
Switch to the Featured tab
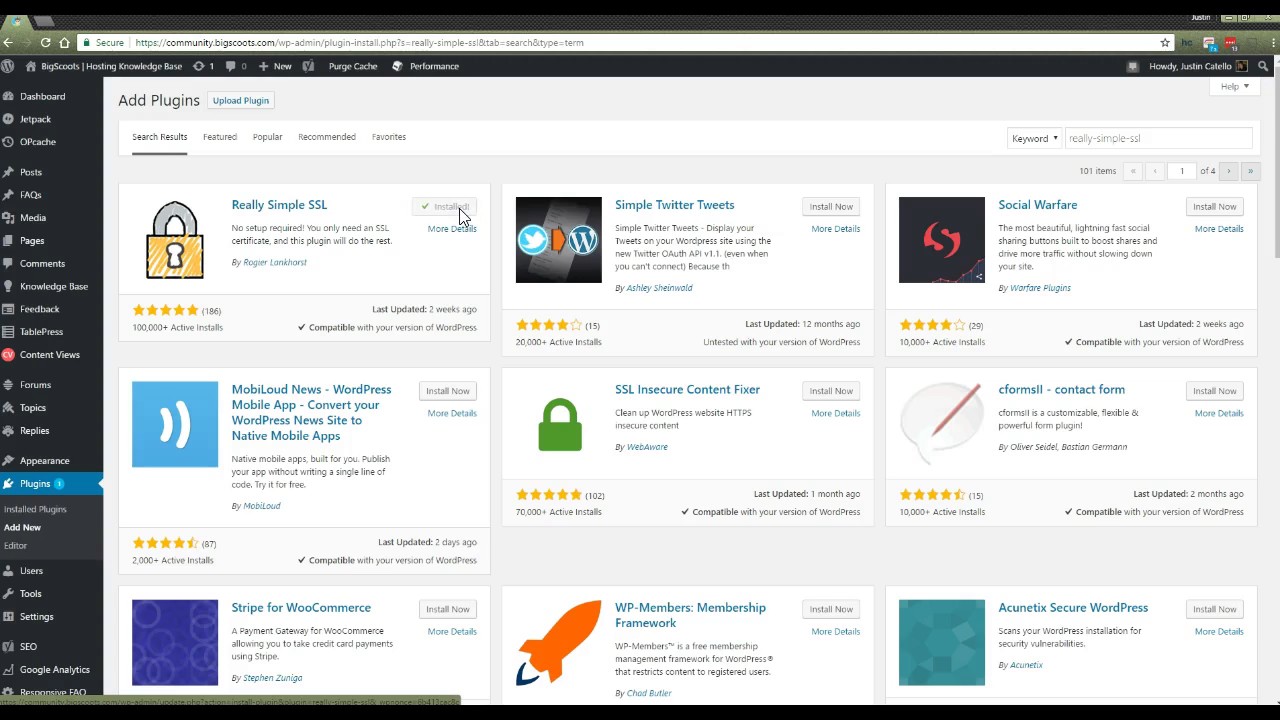coord(220,137)
